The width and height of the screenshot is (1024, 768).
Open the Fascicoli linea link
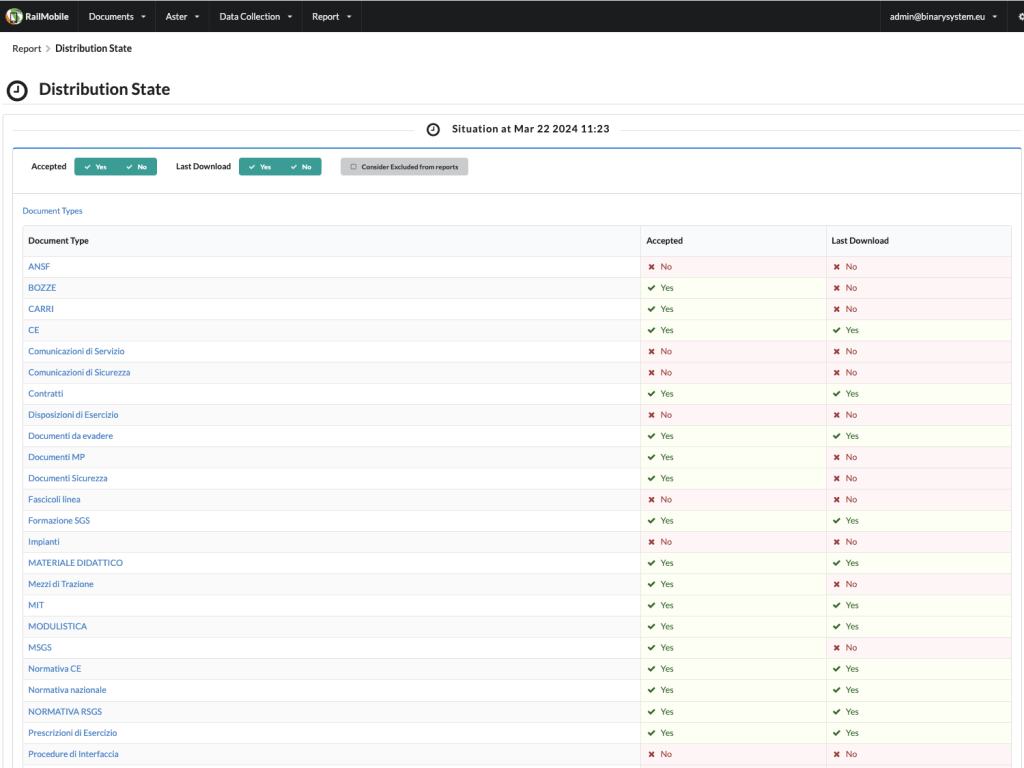click(54, 500)
